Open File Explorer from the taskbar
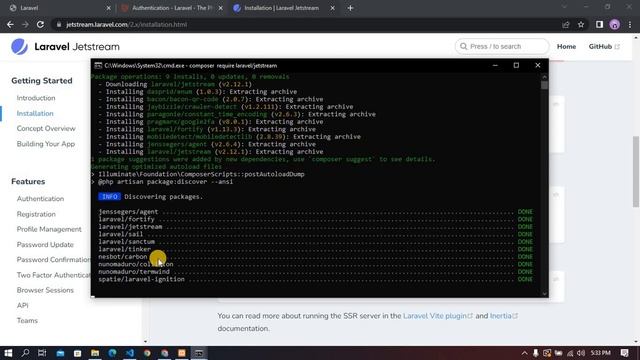 pyautogui.click(x=95, y=353)
